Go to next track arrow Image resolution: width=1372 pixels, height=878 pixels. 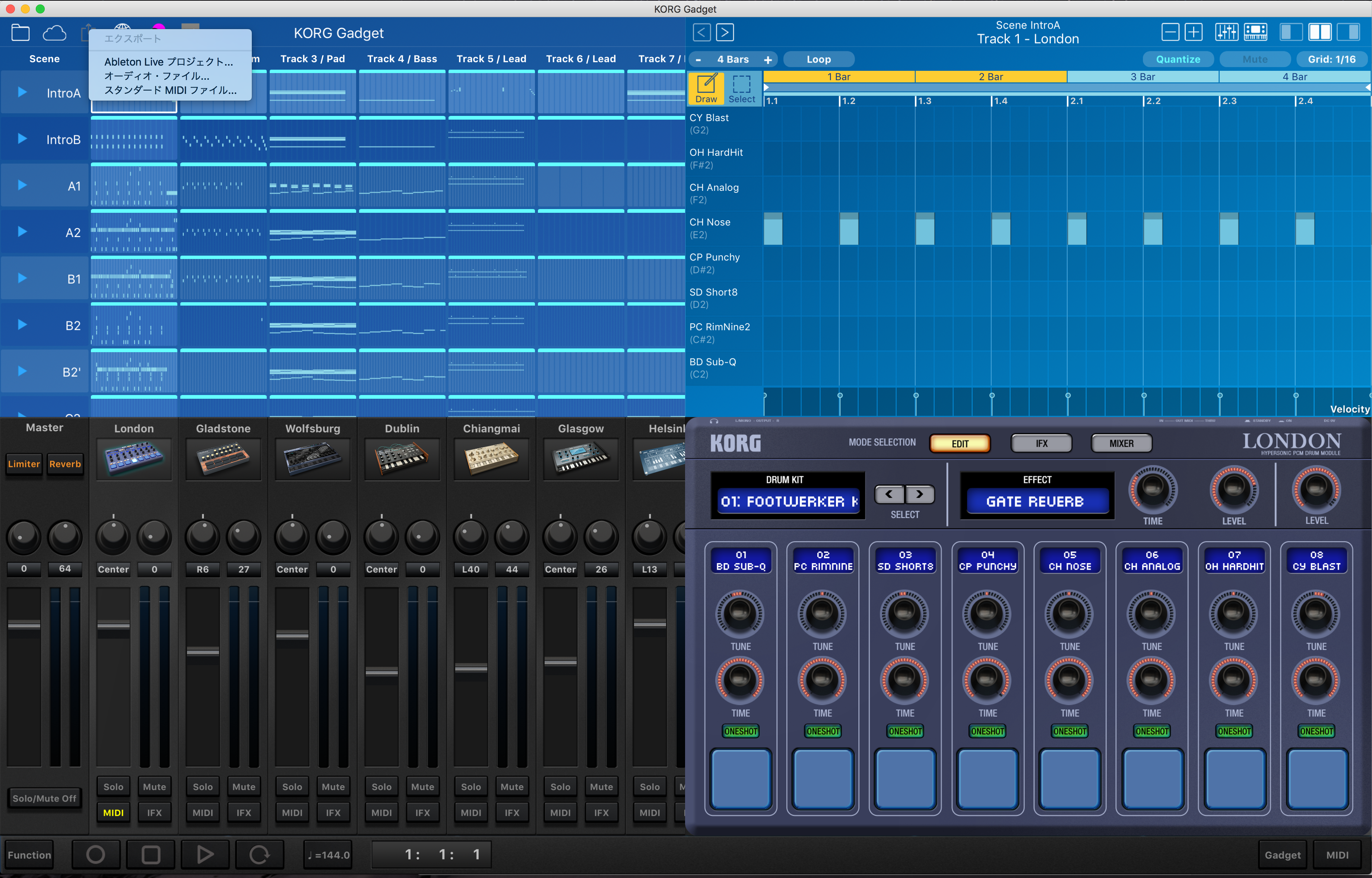click(x=725, y=32)
